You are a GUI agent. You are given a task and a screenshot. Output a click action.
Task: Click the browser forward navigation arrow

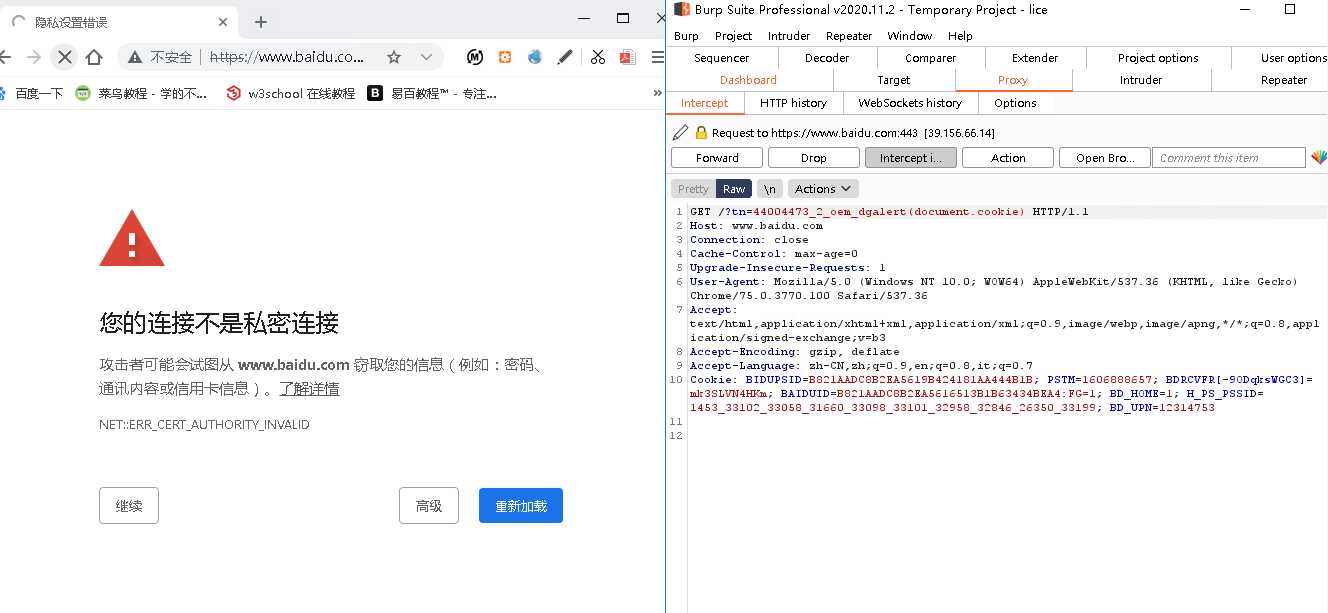(x=34, y=57)
